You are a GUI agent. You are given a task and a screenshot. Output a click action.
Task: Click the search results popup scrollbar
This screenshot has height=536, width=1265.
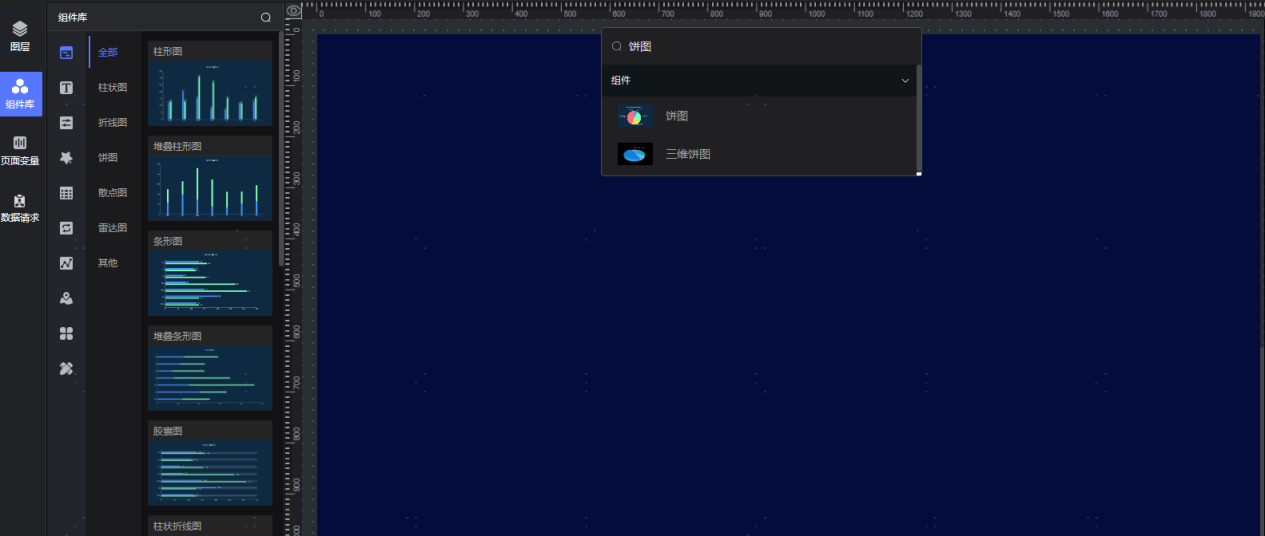pos(918,120)
